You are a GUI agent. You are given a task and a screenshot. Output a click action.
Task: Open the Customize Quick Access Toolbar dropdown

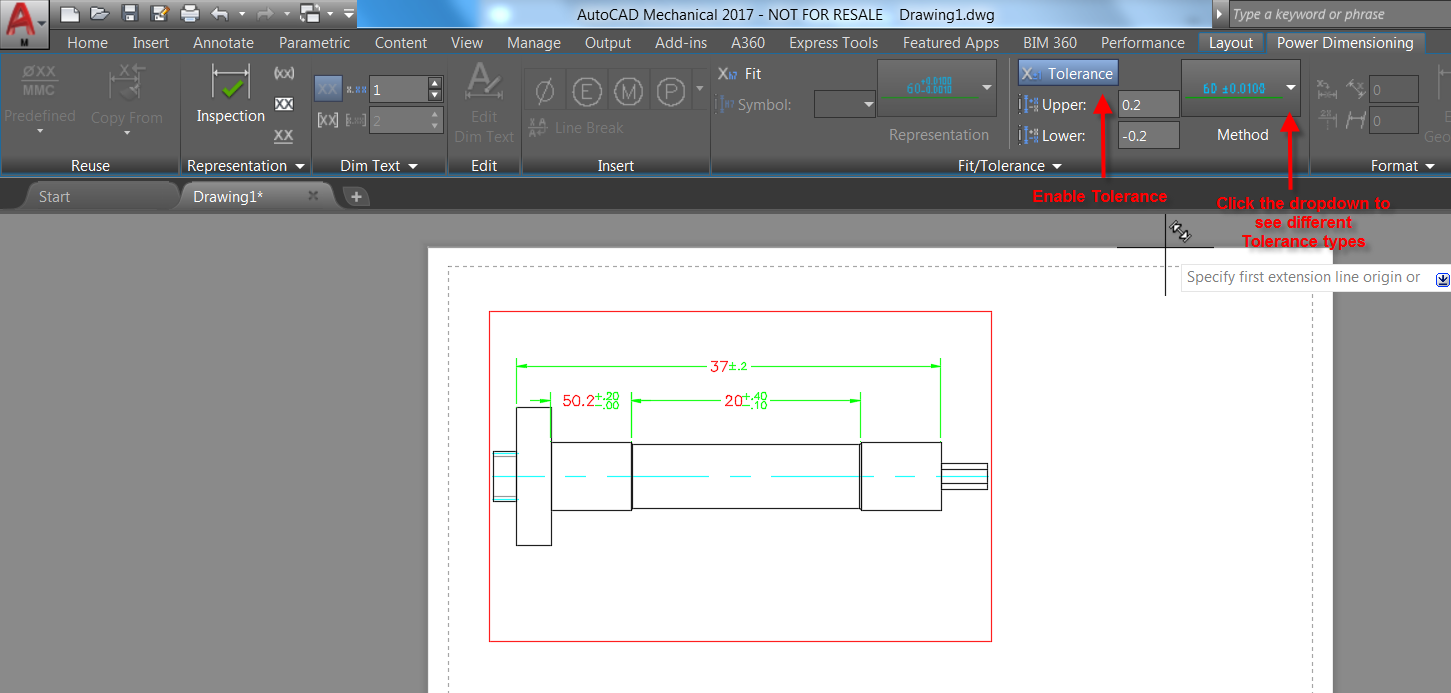click(348, 14)
